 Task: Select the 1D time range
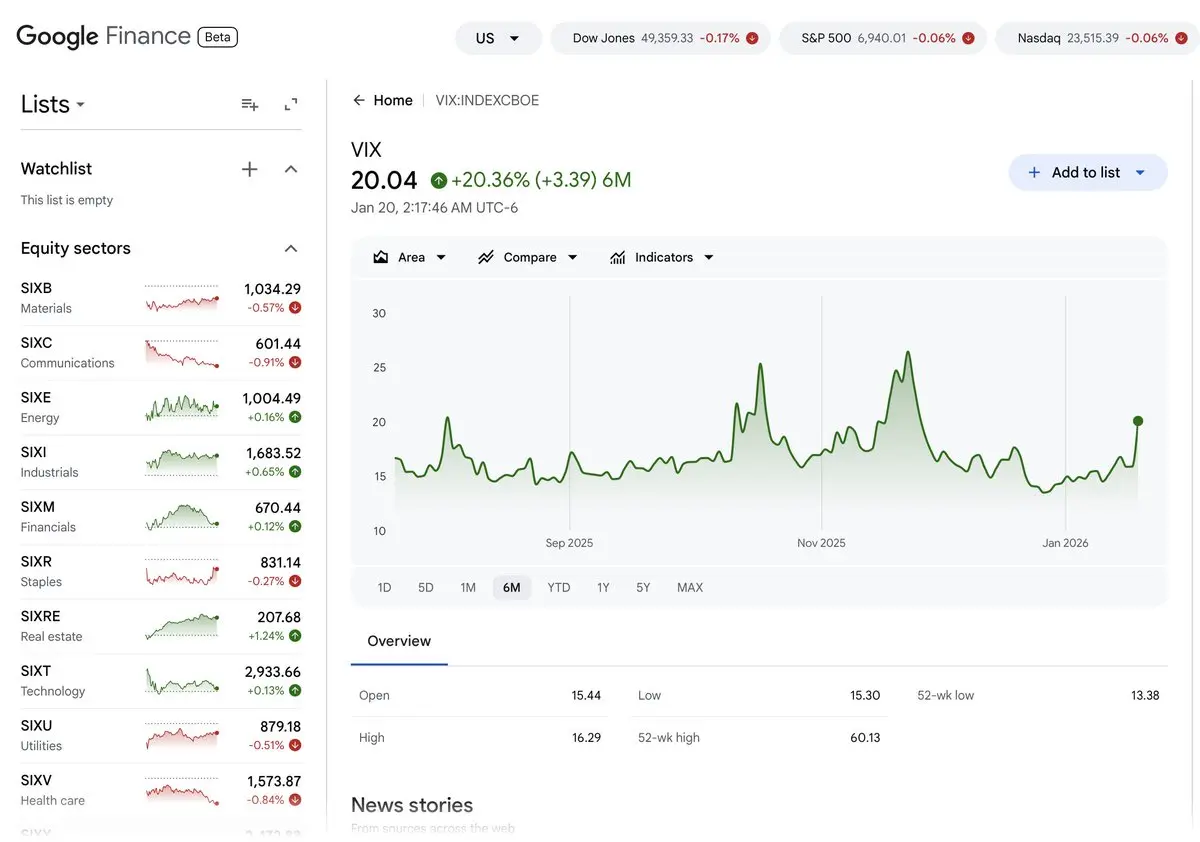pyautogui.click(x=384, y=587)
